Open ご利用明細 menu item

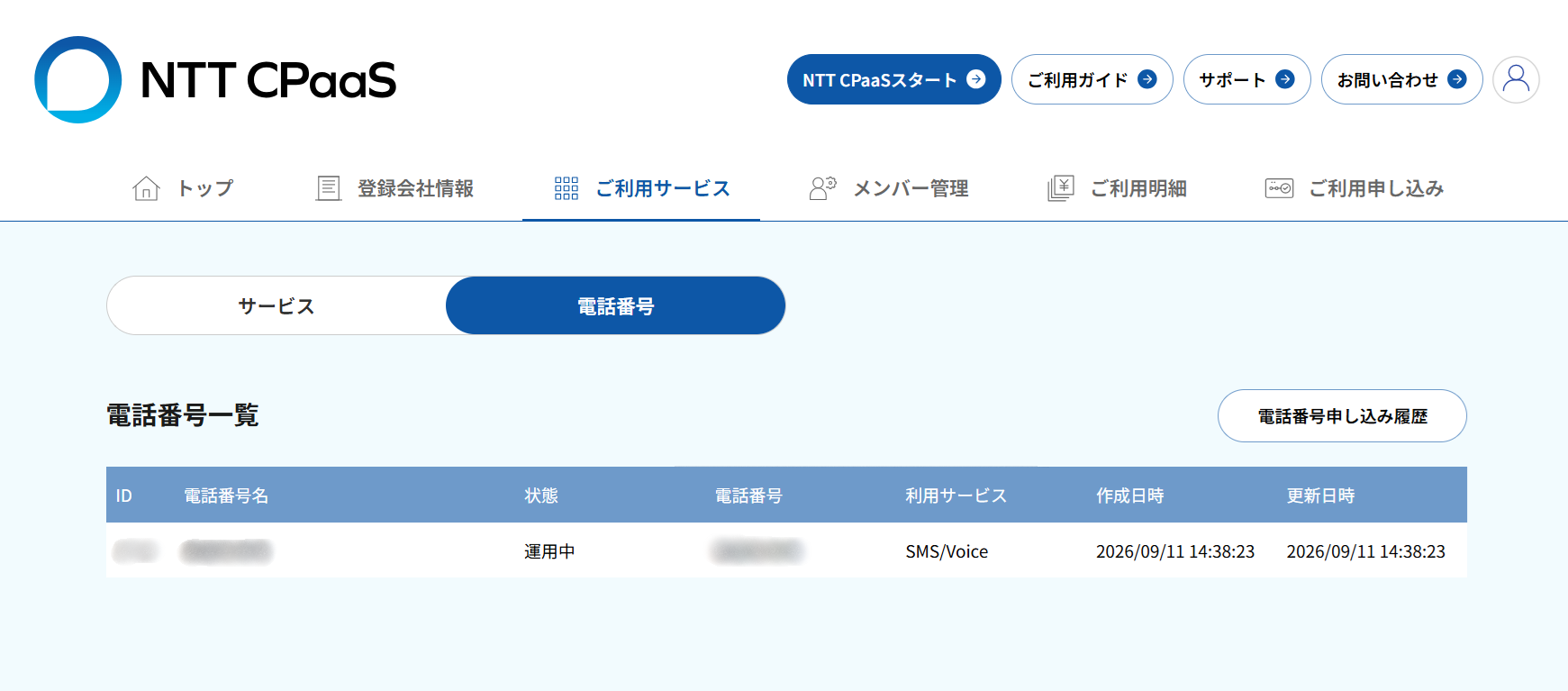1117,188
